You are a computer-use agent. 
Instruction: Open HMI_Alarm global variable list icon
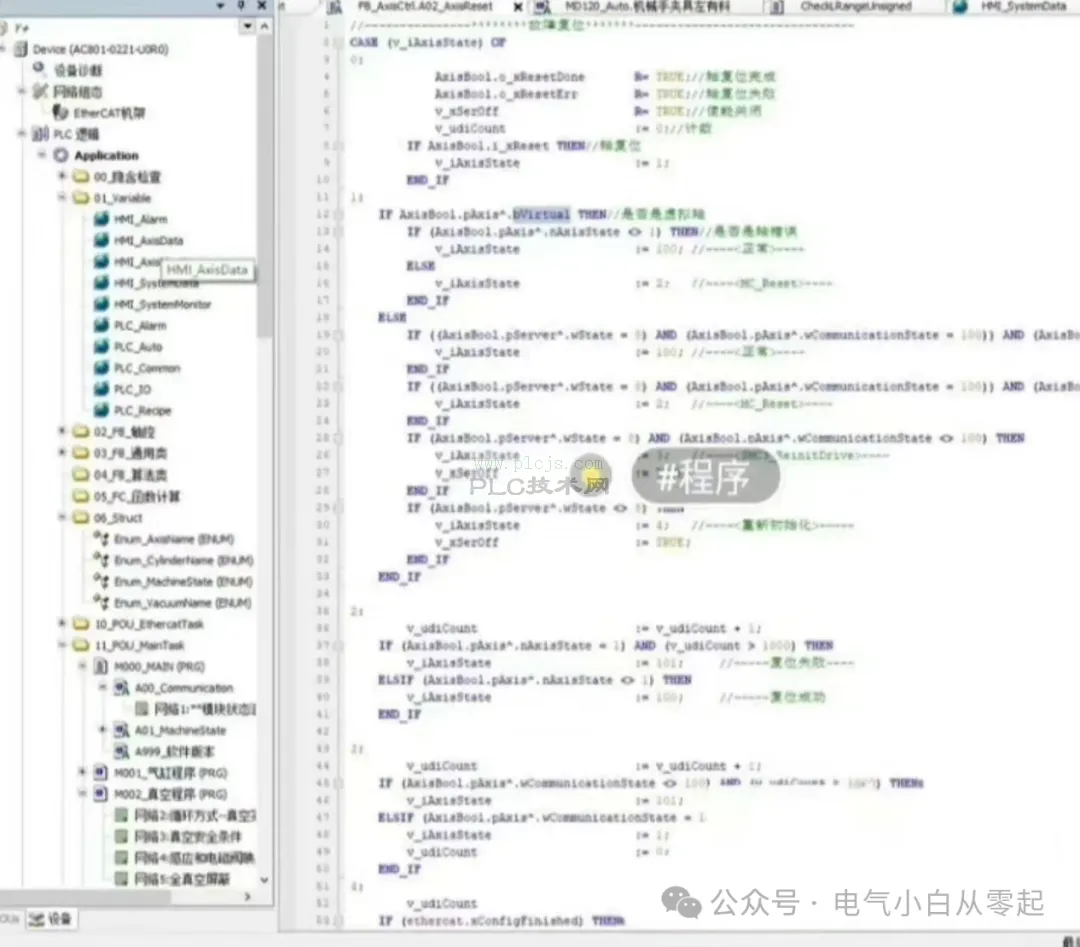101,219
